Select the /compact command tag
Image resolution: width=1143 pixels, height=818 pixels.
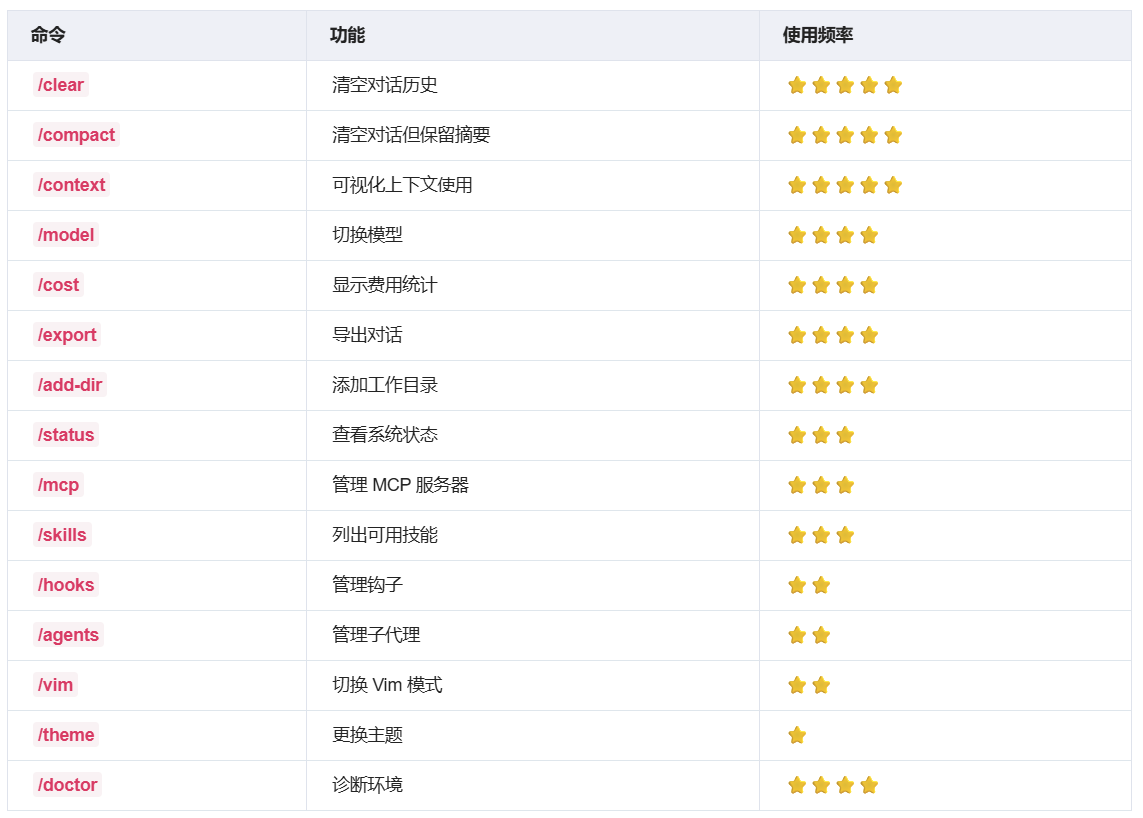point(76,135)
